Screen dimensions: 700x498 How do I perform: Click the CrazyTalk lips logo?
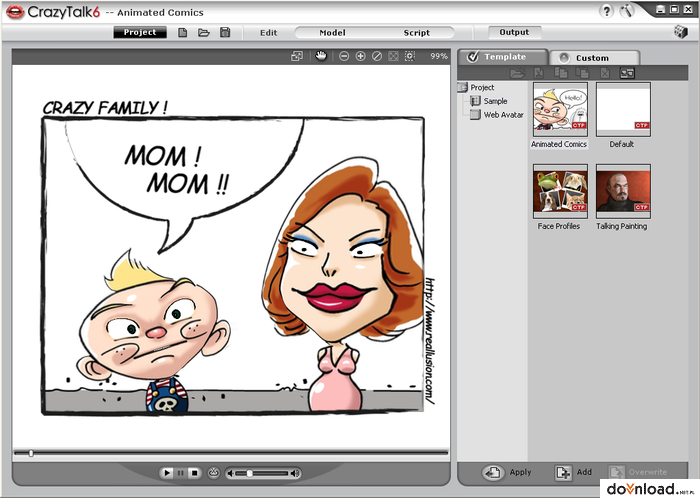click(15, 12)
